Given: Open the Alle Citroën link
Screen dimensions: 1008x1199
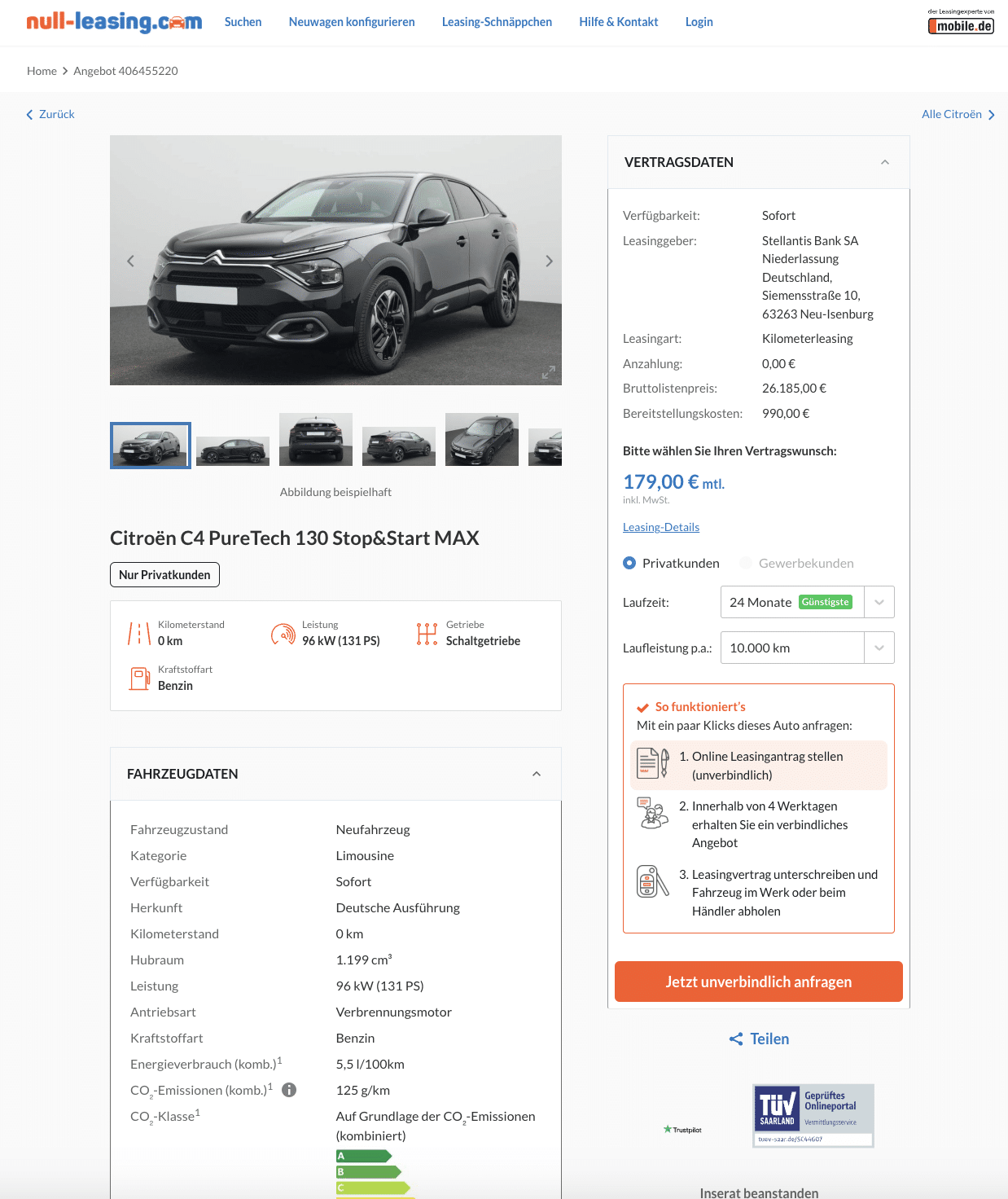Looking at the screenshot, I should (958, 114).
